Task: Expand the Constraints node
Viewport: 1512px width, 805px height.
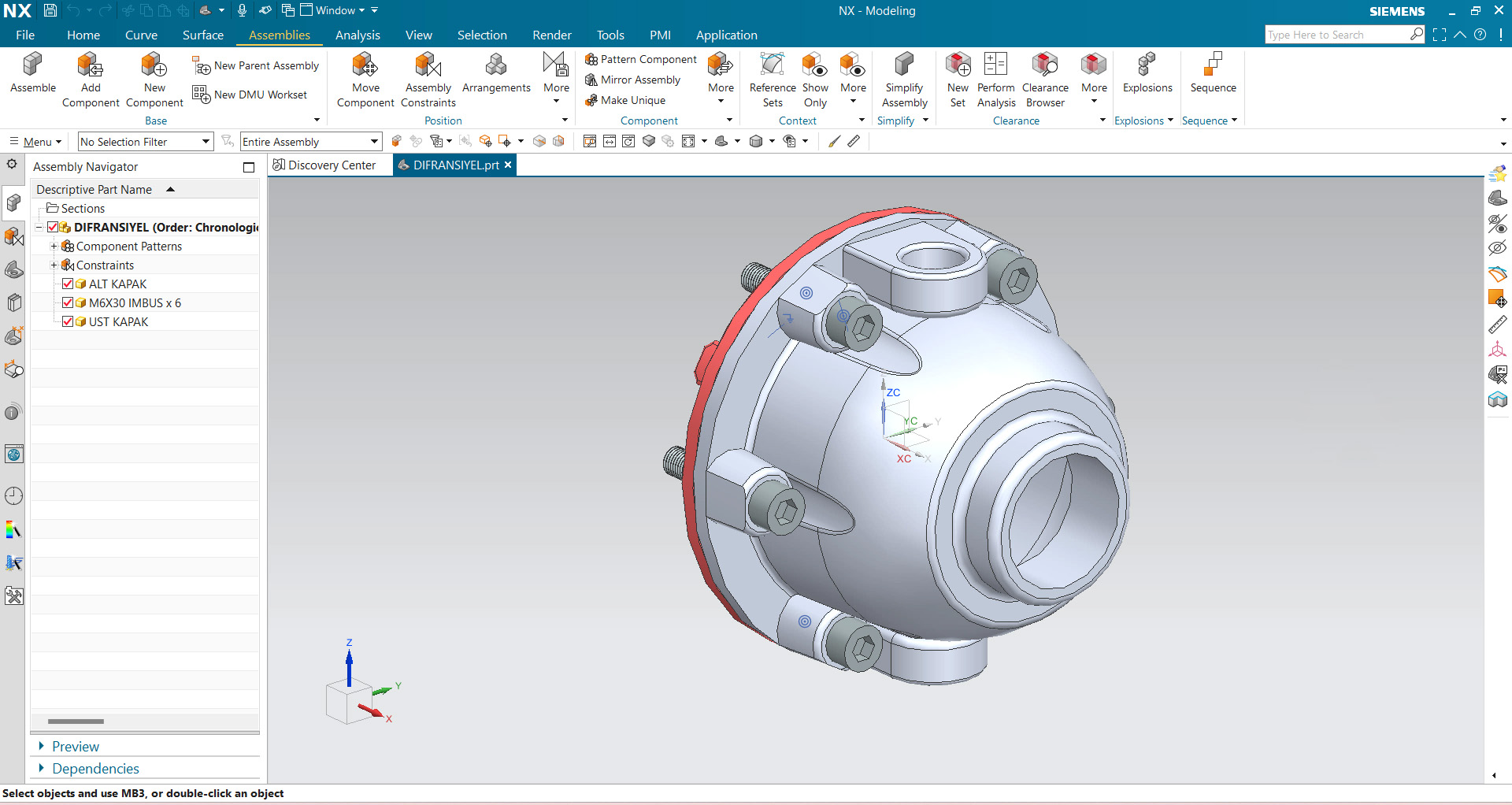Action: (x=54, y=265)
